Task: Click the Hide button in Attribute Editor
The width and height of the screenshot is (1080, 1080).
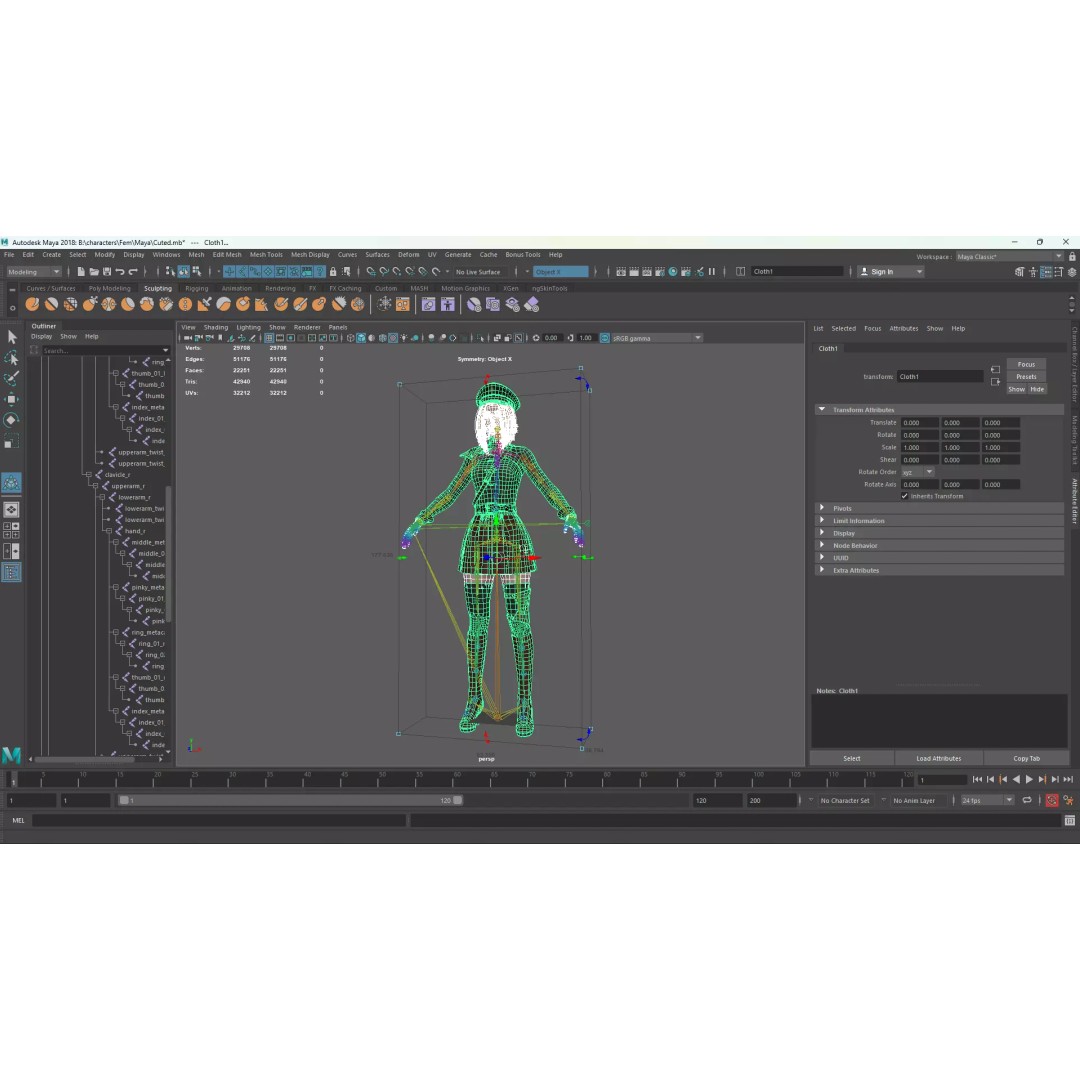Action: point(1037,389)
